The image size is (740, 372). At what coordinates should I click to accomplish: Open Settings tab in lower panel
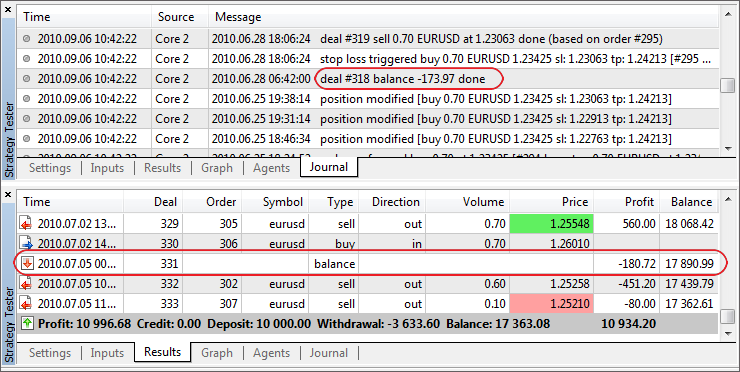coord(50,353)
